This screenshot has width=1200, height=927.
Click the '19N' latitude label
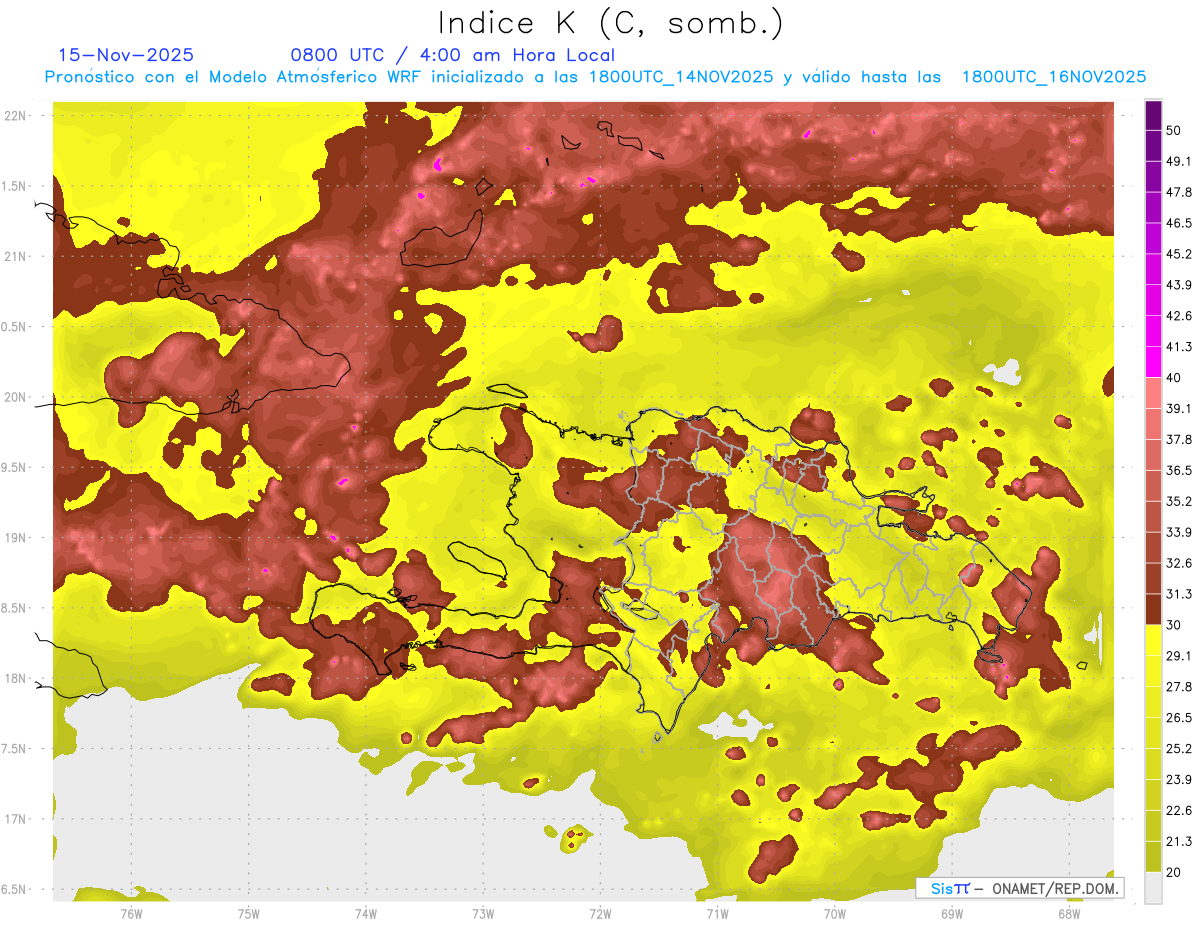(x=17, y=537)
